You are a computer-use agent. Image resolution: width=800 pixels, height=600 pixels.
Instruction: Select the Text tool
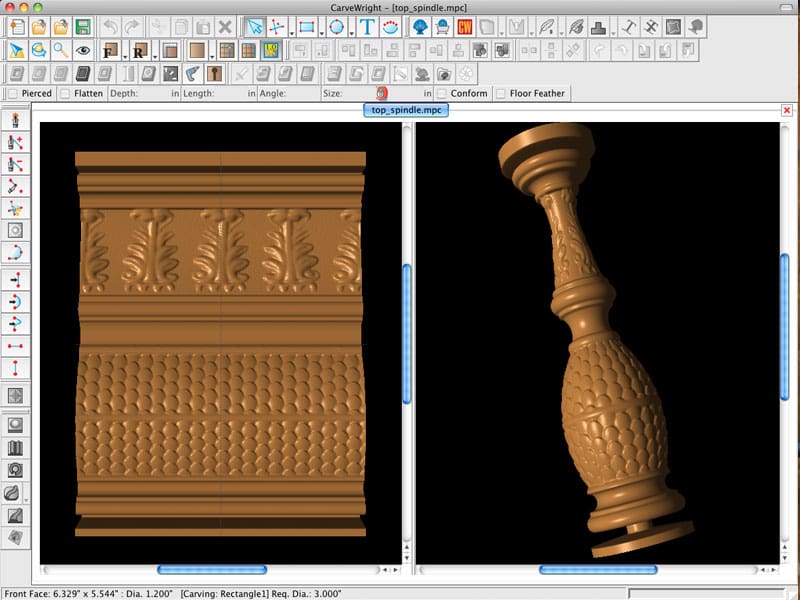tap(367, 27)
